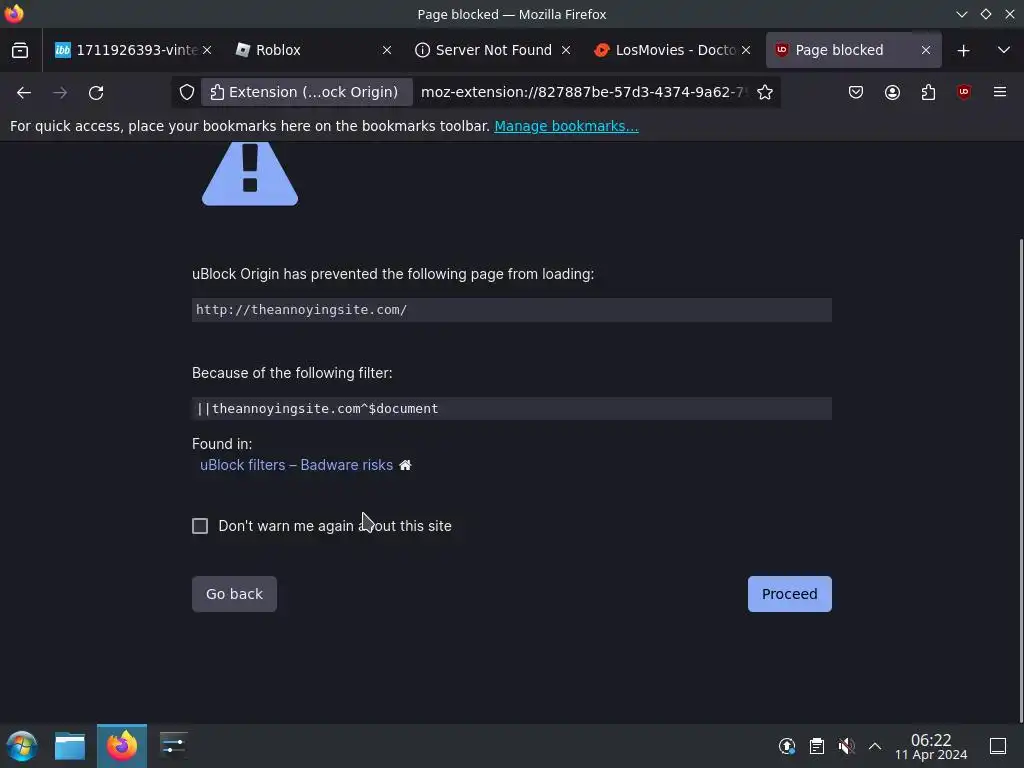Close the LosMovies tab
Viewport: 1024px width, 768px height.
(746, 50)
